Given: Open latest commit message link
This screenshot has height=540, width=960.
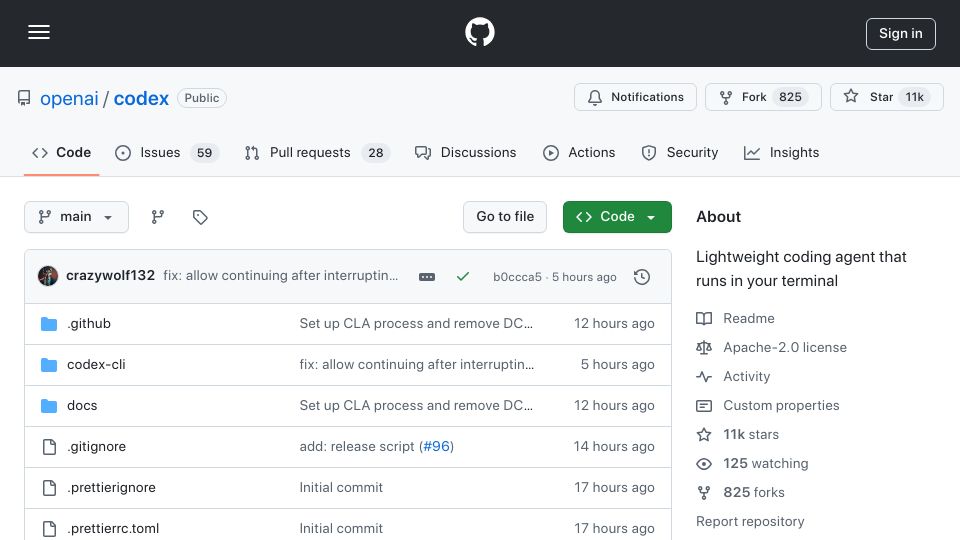Looking at the screenshot, I should (280, 276).
